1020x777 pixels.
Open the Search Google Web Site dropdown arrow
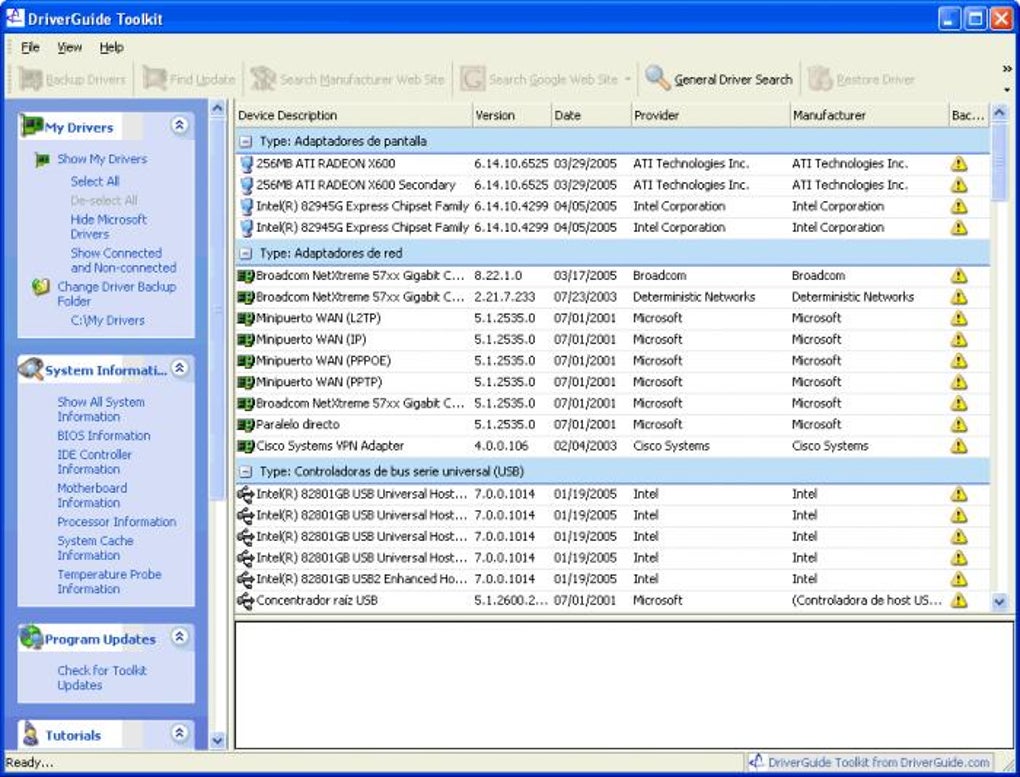(628, 80)
